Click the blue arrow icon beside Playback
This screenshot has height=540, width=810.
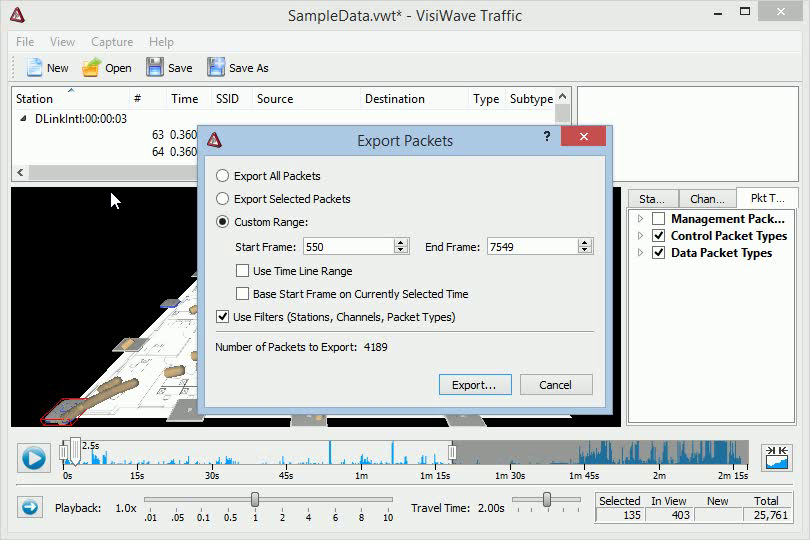[x=30, y=507]
